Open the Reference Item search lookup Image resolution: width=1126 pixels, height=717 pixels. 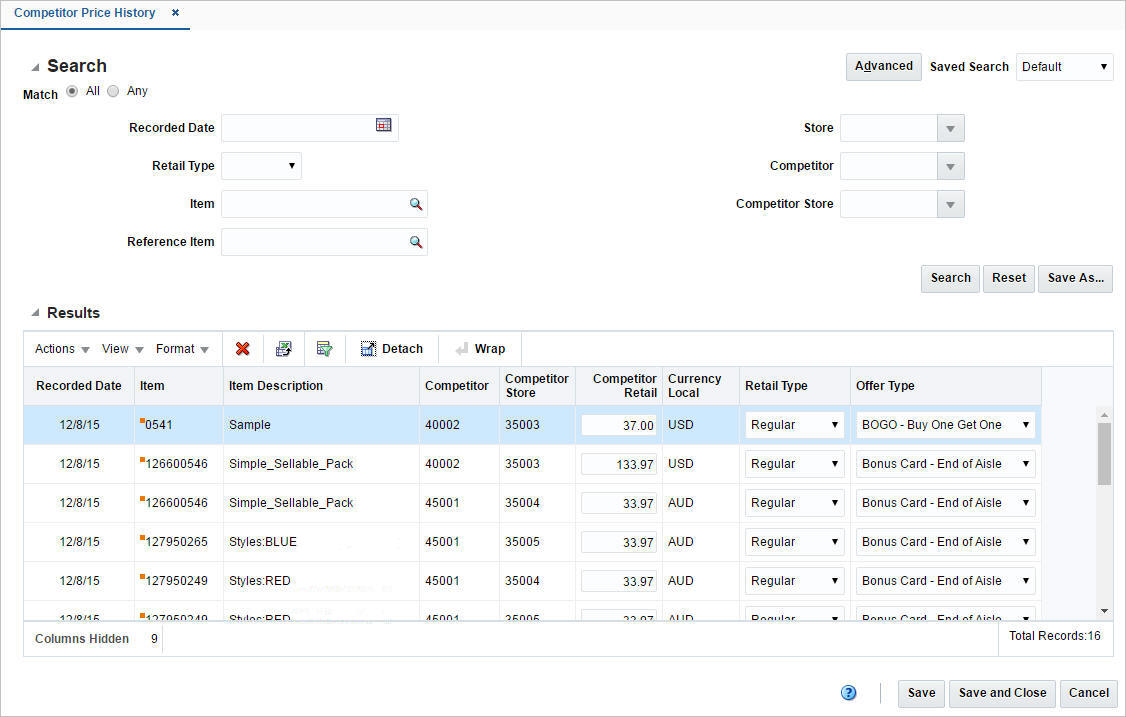pyautogui.click(x=416, y=241)
